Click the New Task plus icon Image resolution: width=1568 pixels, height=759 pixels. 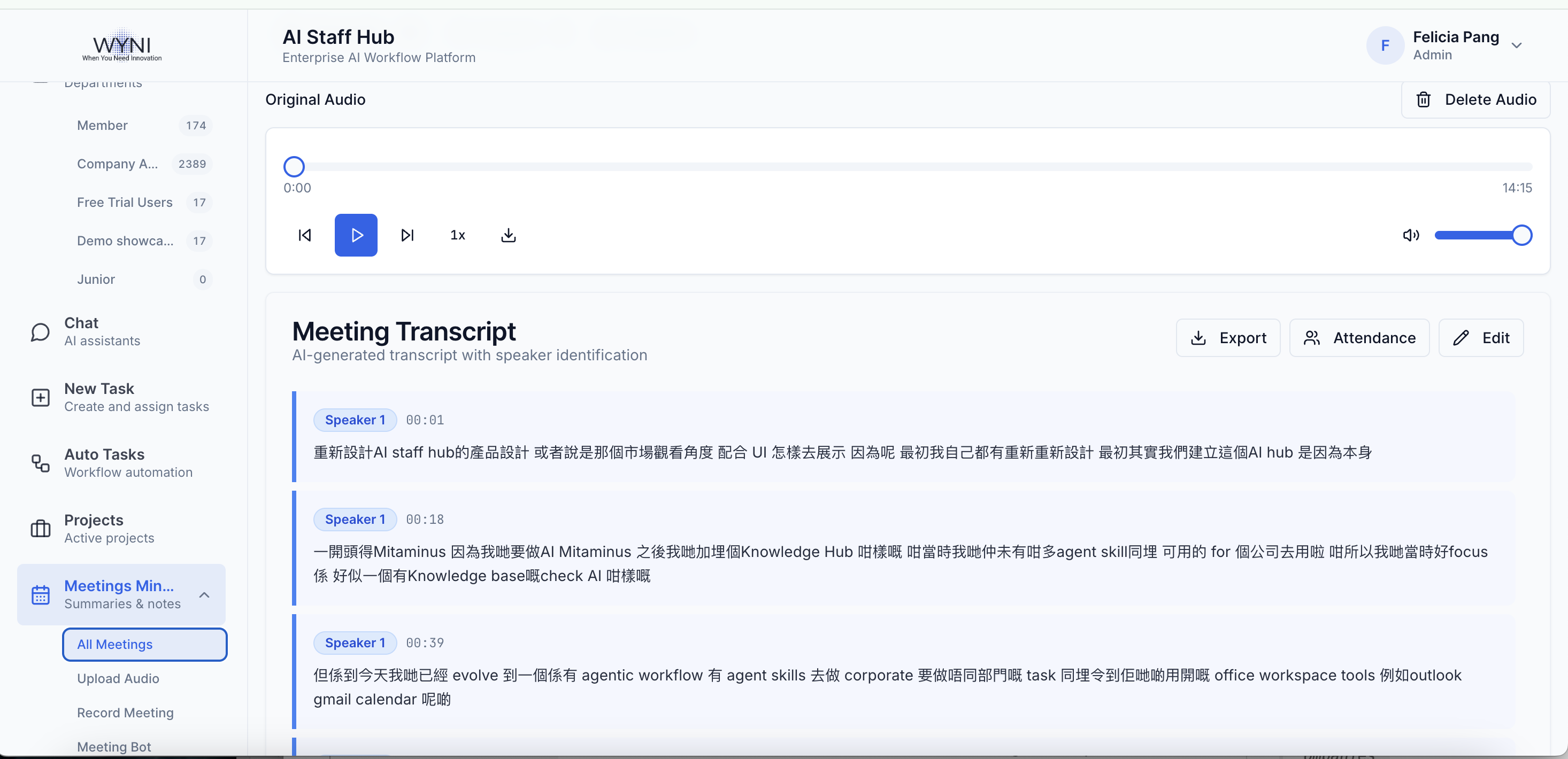pos(40,398)
